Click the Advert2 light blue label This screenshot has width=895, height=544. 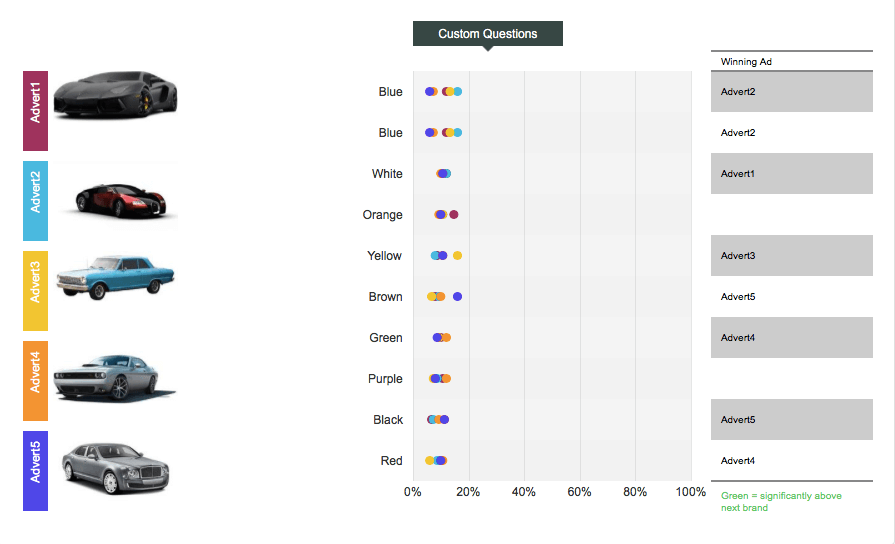(x=35, y=201)
